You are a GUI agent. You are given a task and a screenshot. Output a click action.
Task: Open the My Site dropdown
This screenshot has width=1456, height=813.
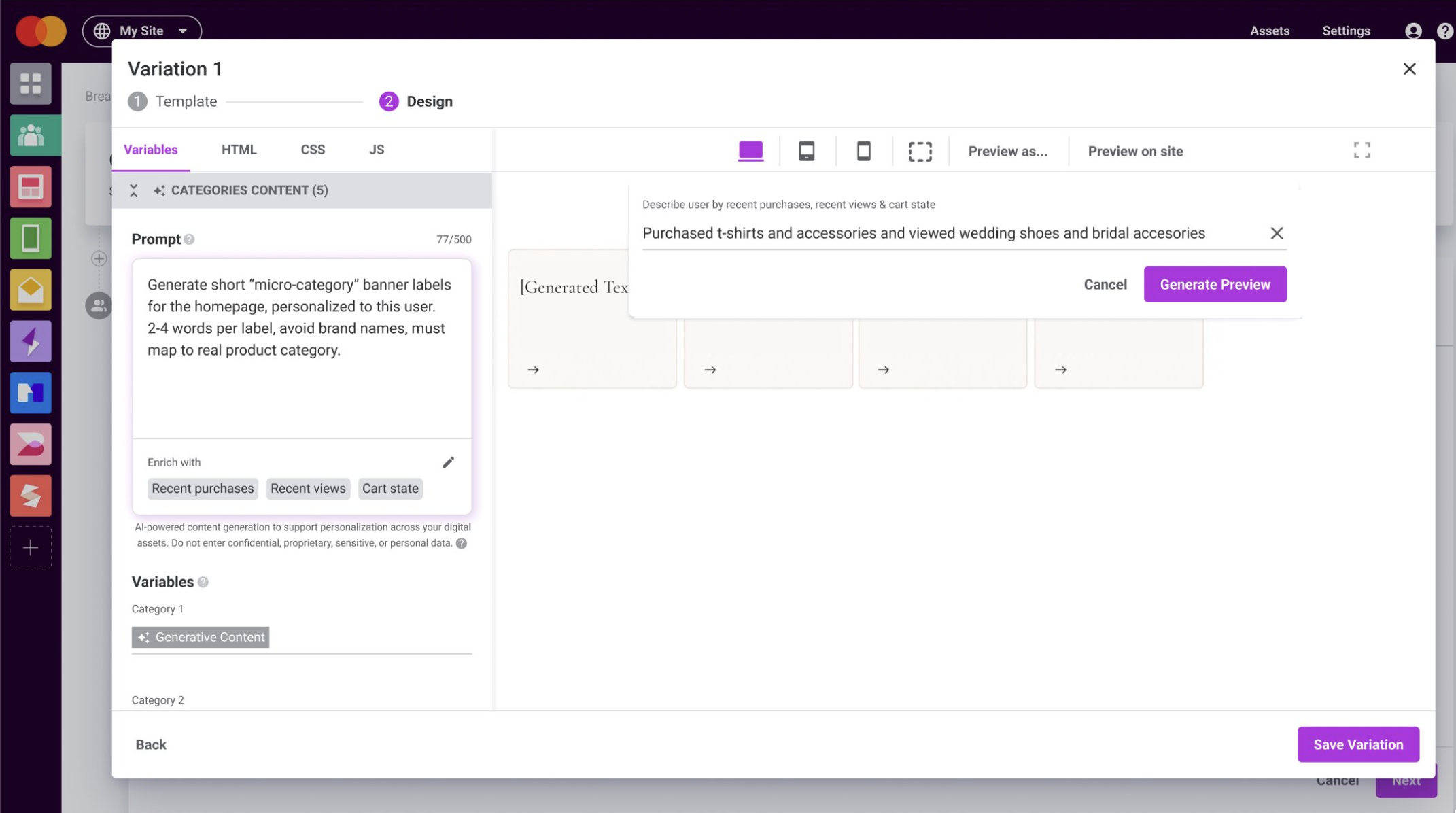pyautogui.click(x=142, y=31)
